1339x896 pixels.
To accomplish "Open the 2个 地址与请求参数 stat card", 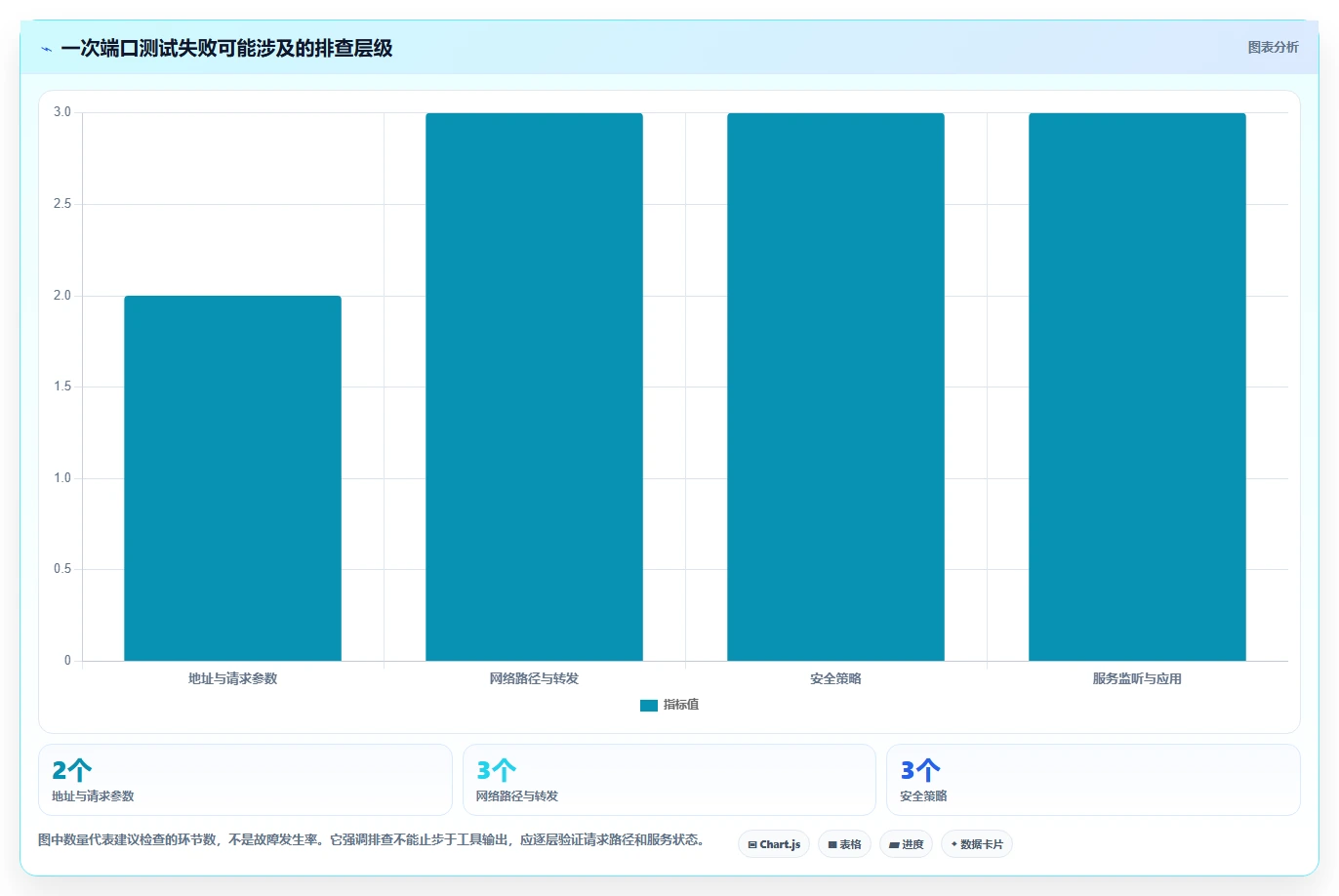I will [245, 780].
